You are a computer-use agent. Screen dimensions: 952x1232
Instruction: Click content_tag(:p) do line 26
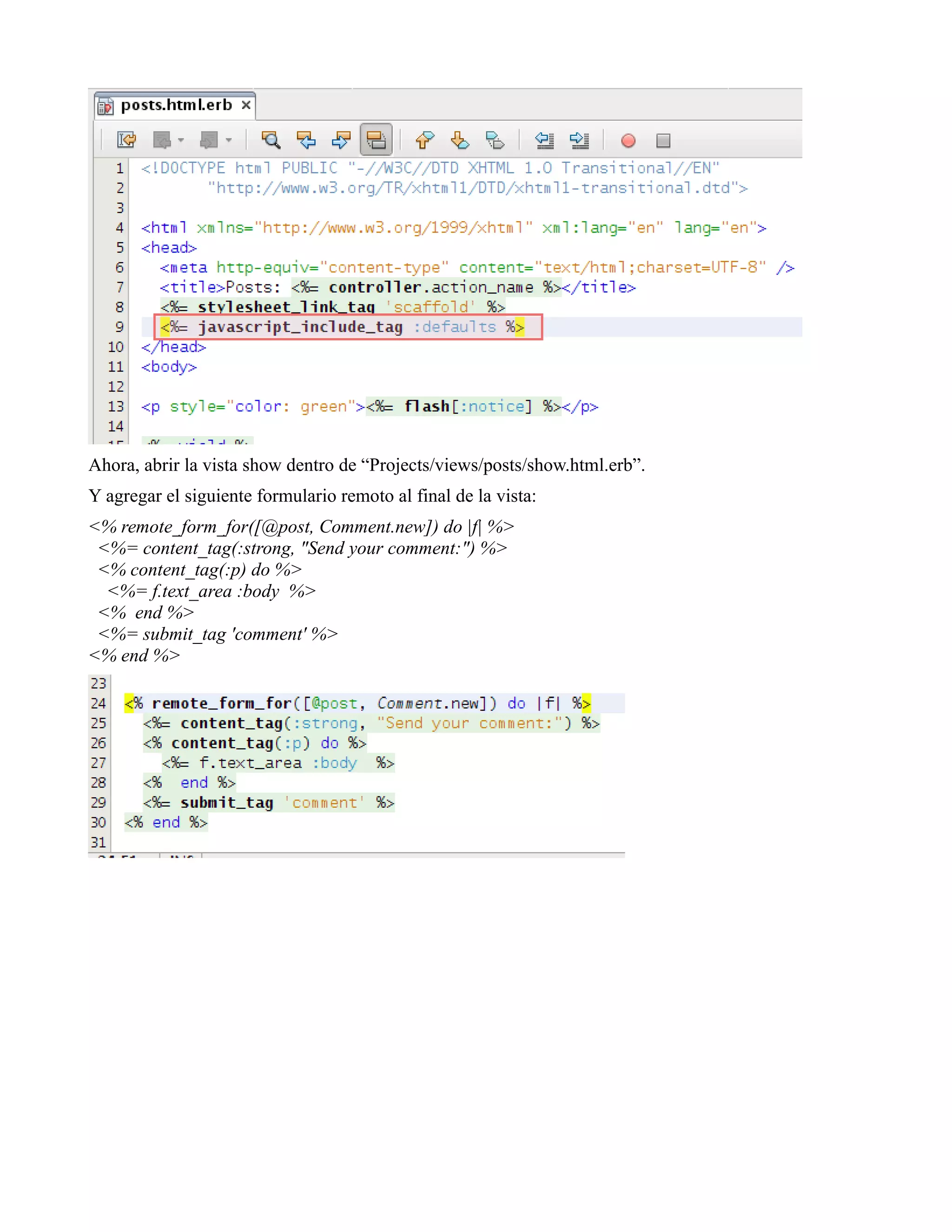pos(255,743)
